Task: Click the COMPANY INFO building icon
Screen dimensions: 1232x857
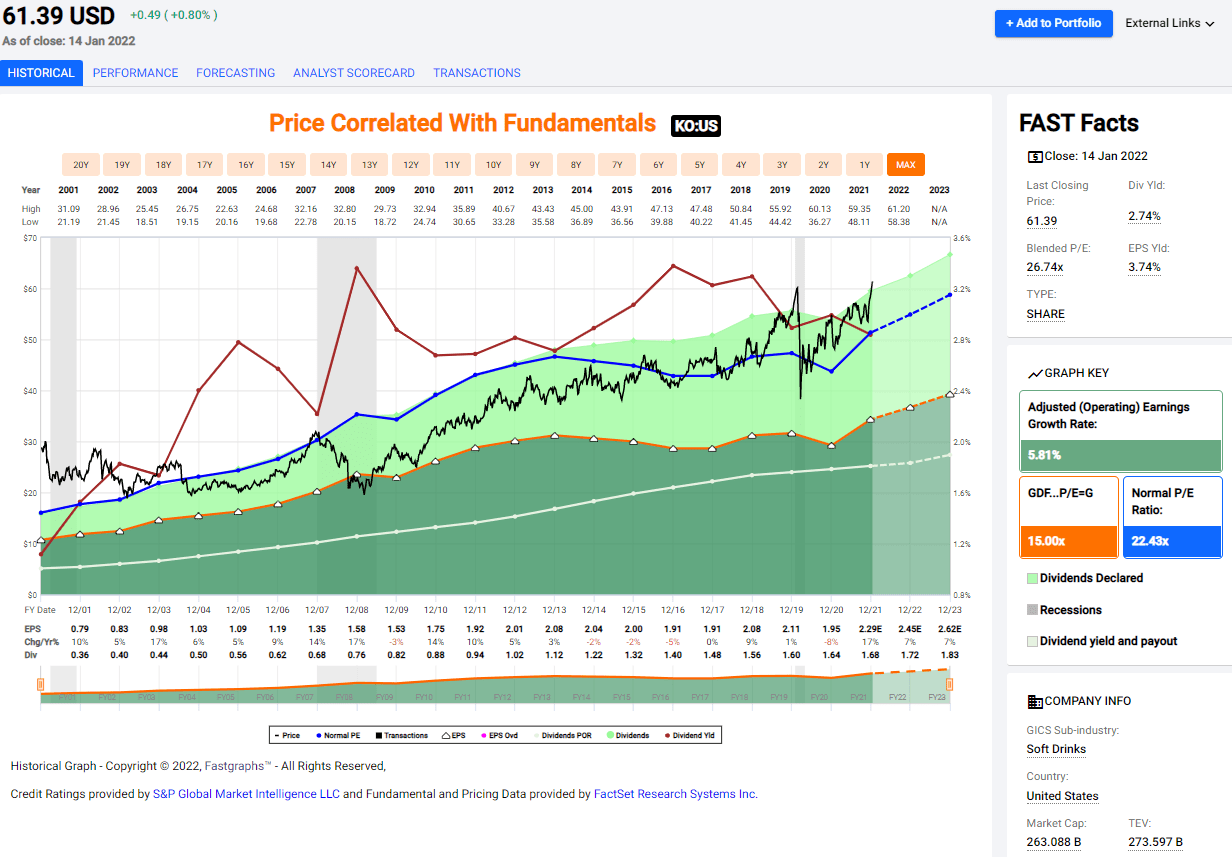Action: click(1035, 701)
